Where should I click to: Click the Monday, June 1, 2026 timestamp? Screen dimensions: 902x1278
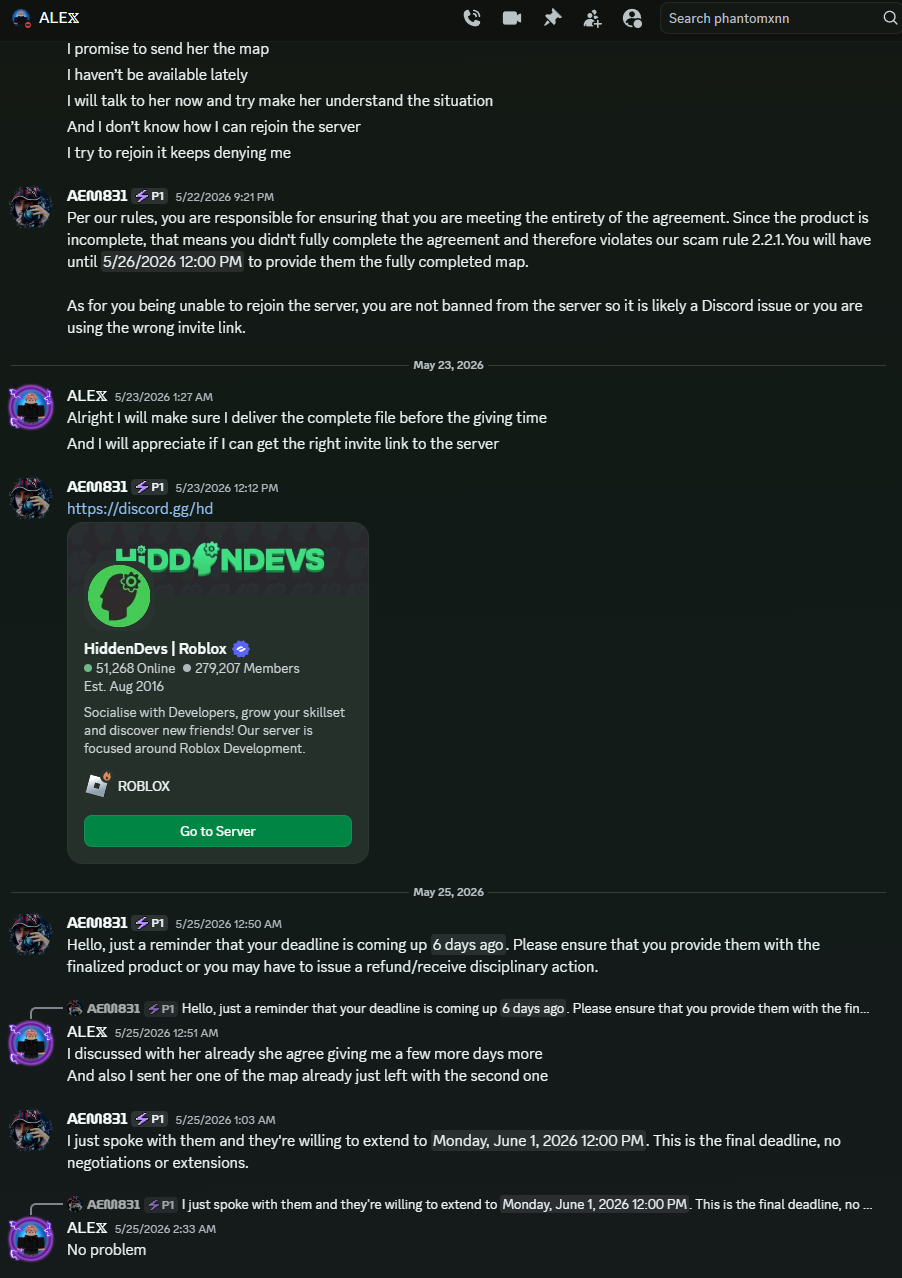539,1140
